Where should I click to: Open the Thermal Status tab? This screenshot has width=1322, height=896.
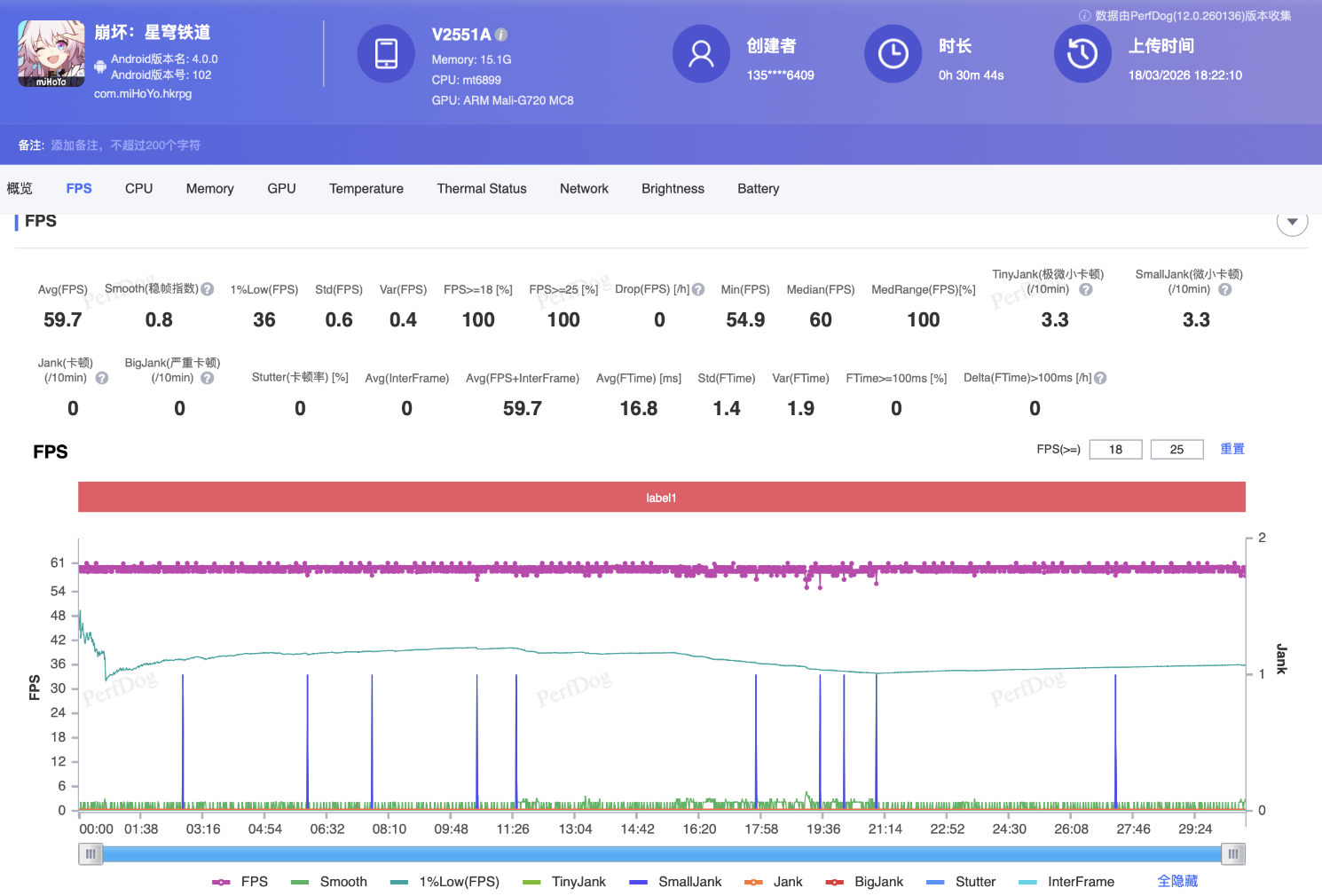(481, 189)
